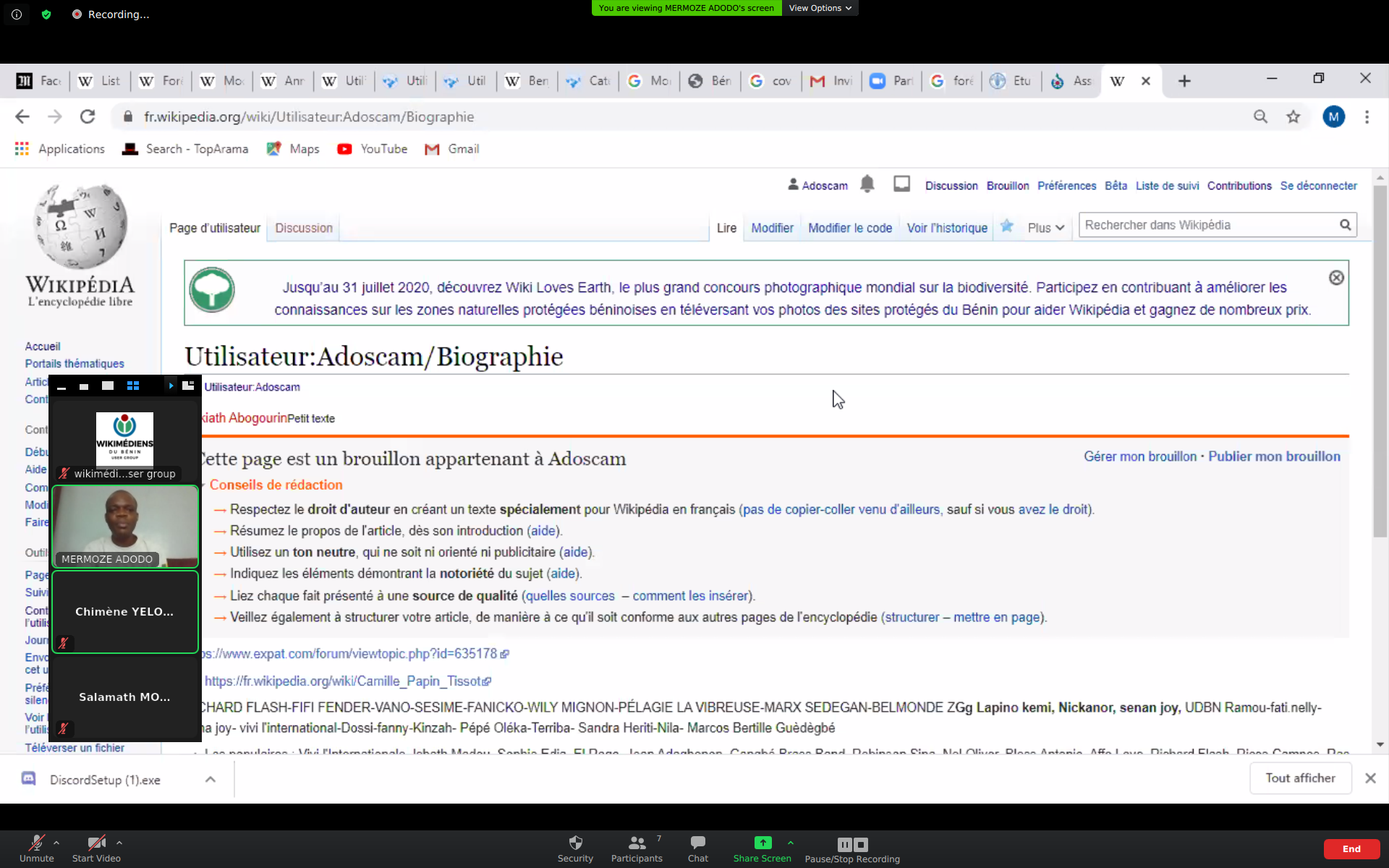Image resolution: width=1389 pixels, height=868 pixels.
Task: Open the Modifier le code tab
Action: coord(850,228)
